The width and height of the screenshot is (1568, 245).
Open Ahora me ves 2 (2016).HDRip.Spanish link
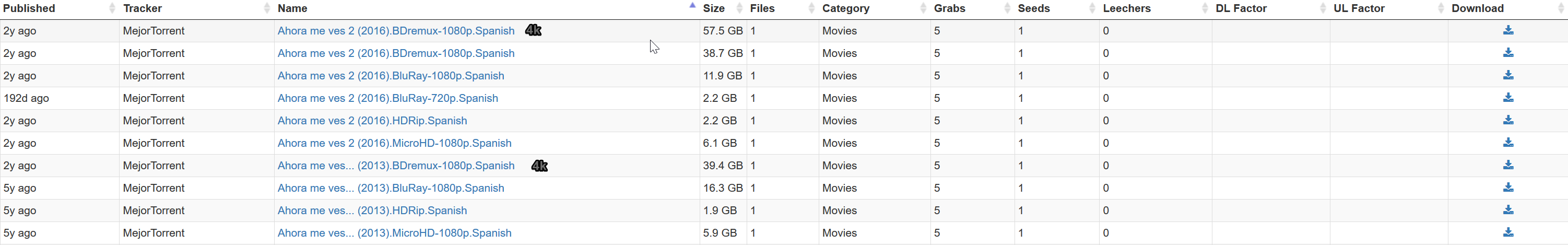coord(372,121)
